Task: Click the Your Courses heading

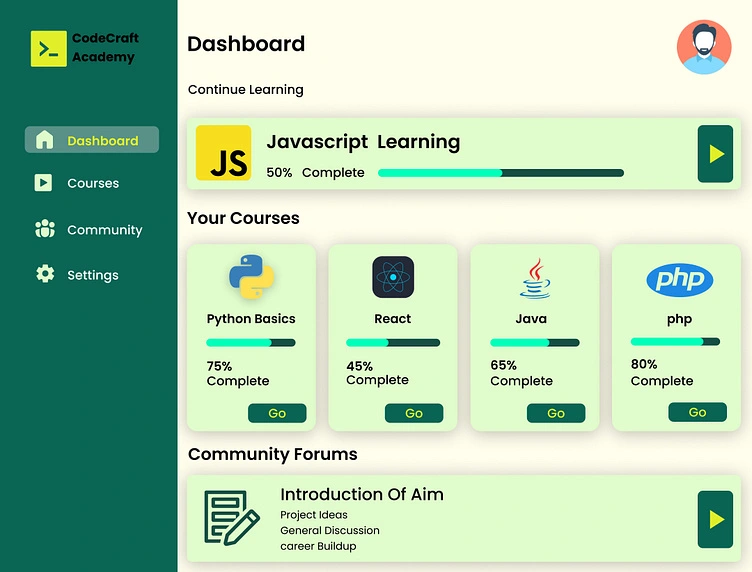Action: click(243, 218)
